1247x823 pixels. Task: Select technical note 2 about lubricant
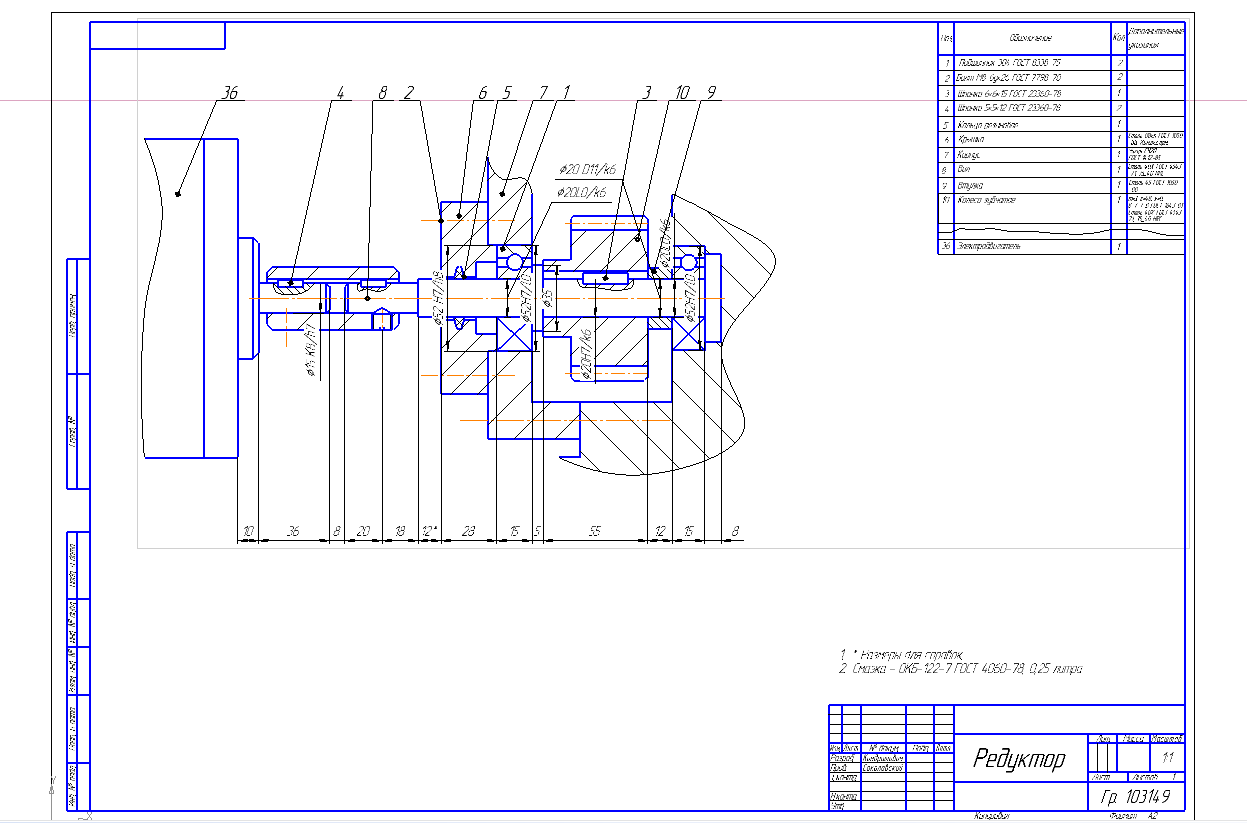pyautogui.click(x=960, y=669)
